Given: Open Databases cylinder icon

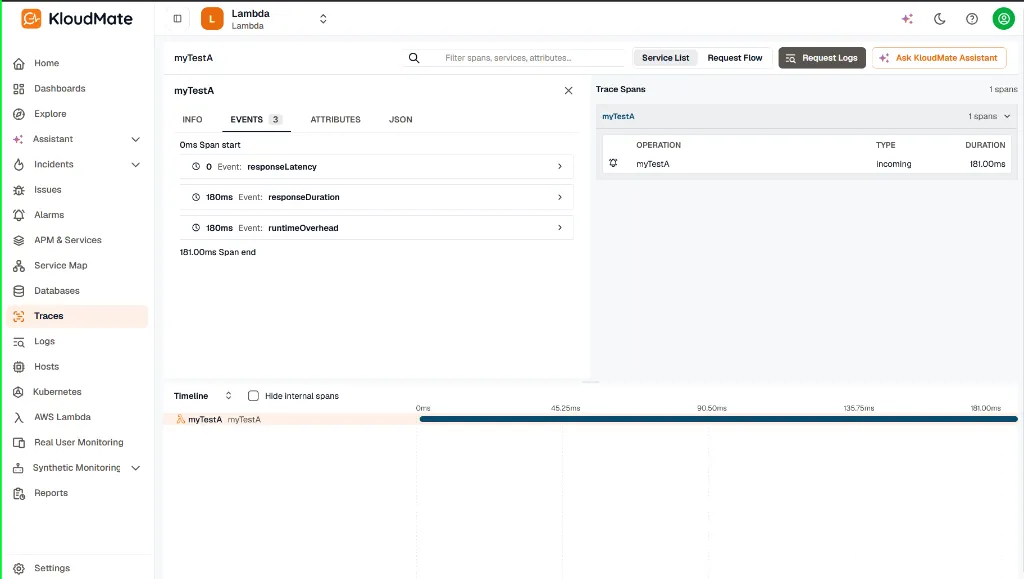Looking at the screenshot, I should pyautogui.click(x=19, y=291).
